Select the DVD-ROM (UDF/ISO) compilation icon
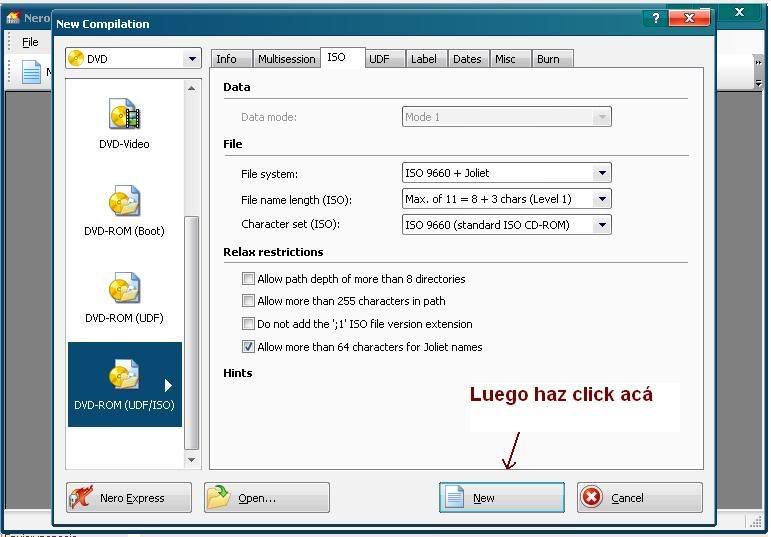Screen dimensions: 771x537 point(124,375)
